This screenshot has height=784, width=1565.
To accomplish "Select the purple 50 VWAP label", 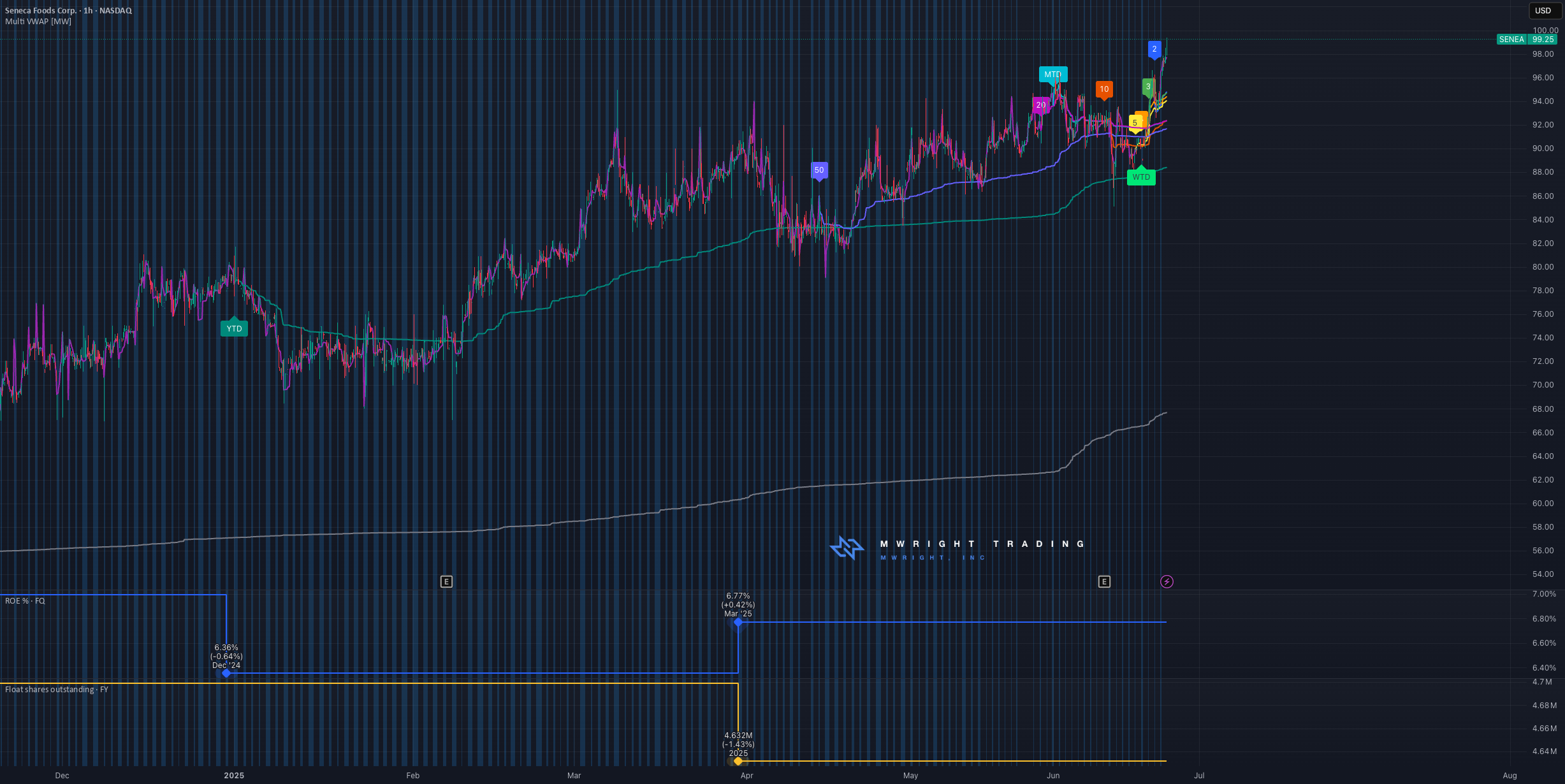I will point(819,170).
